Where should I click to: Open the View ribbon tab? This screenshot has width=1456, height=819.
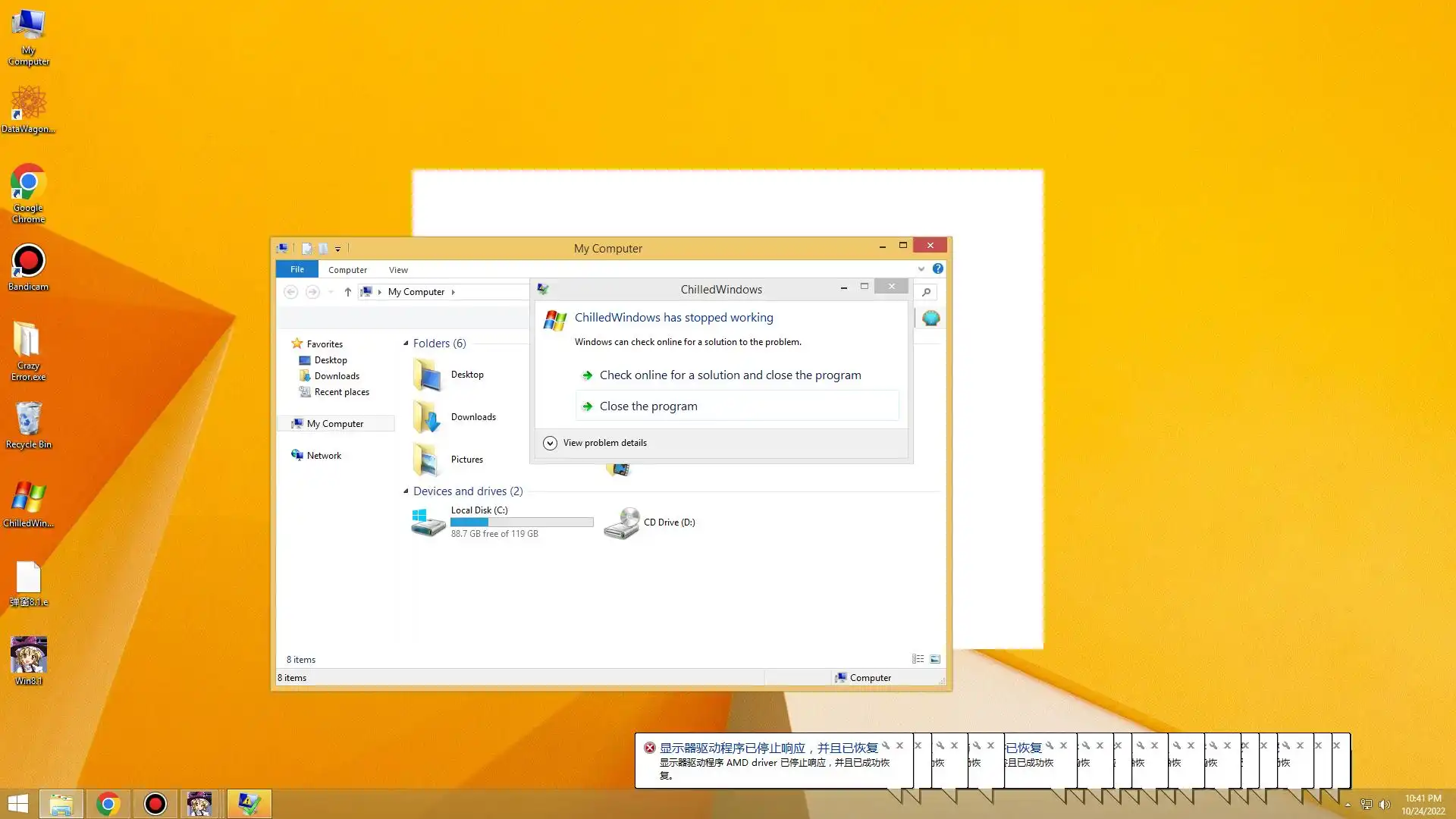click(398, 270)
